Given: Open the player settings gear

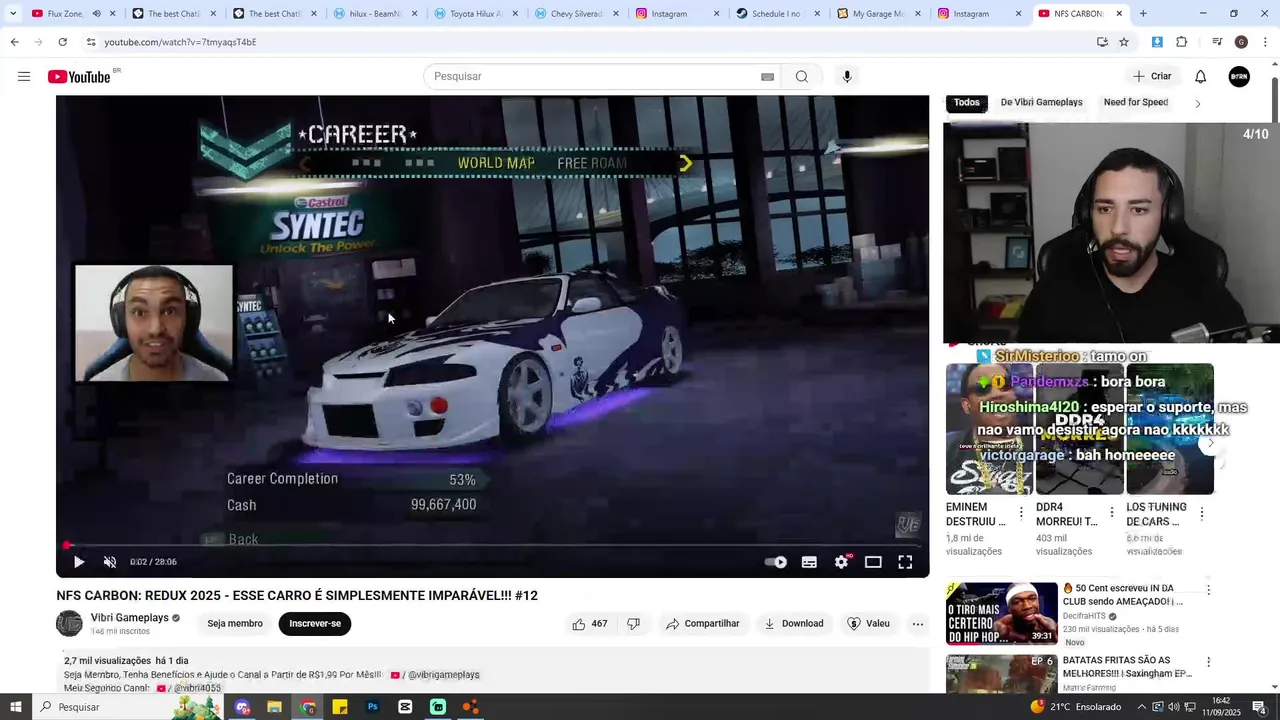Looking at the screenshot, I should point(841,562).
